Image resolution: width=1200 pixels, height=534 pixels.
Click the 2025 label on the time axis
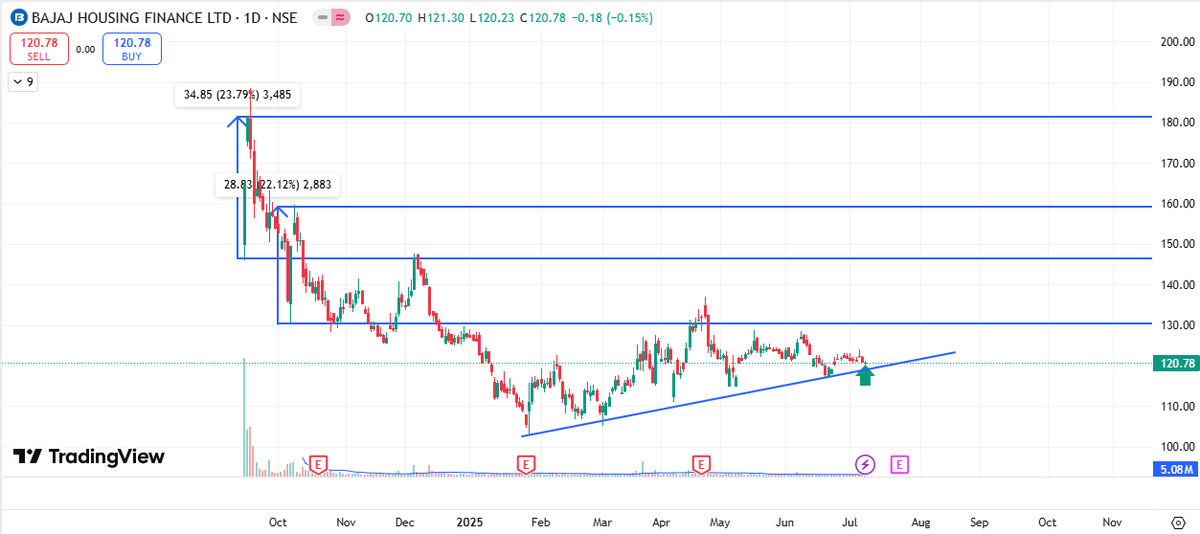coord(470,522)
